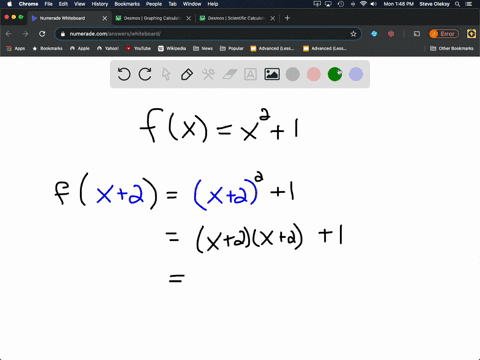480x360 pixels.
Task: Open Time Machine menu bar icon
Action: [341, 4]
